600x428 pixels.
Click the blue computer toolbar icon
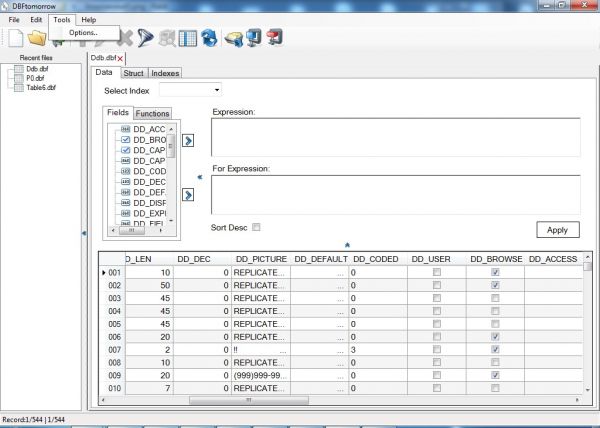click(x=254, y=39)
